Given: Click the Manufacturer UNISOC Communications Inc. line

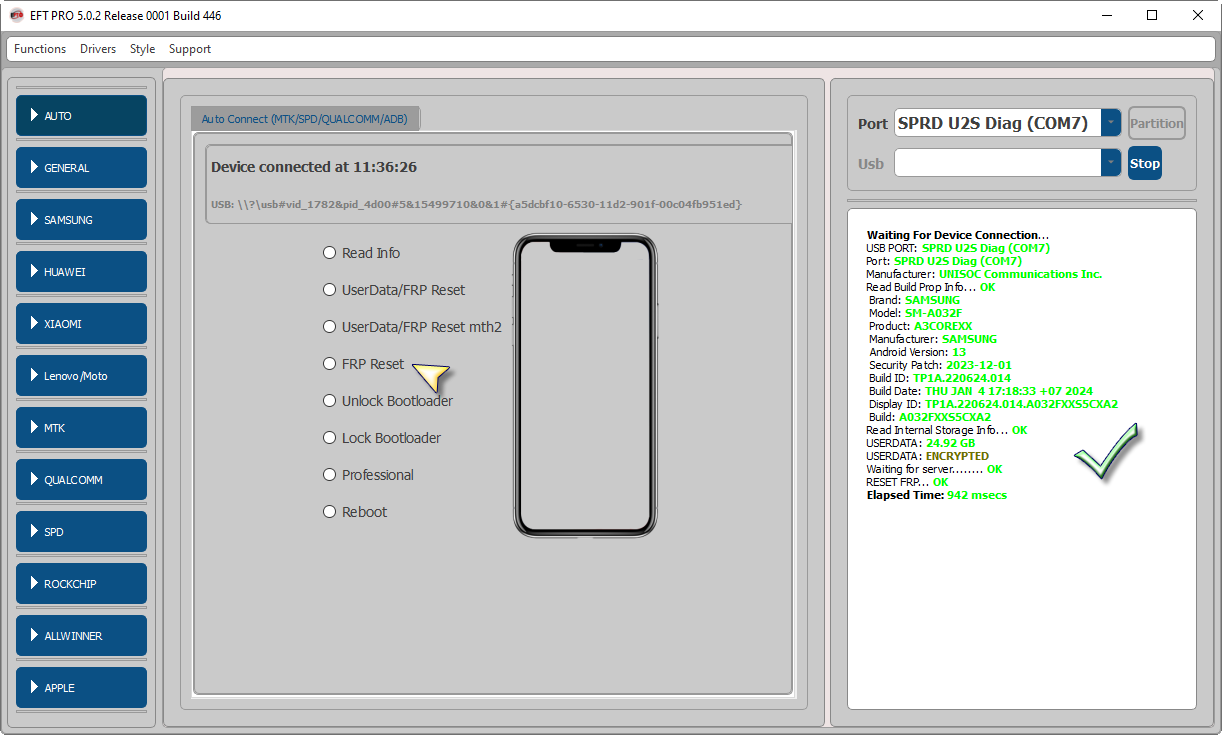Looking at the screenshot, I should pos(984,274).
